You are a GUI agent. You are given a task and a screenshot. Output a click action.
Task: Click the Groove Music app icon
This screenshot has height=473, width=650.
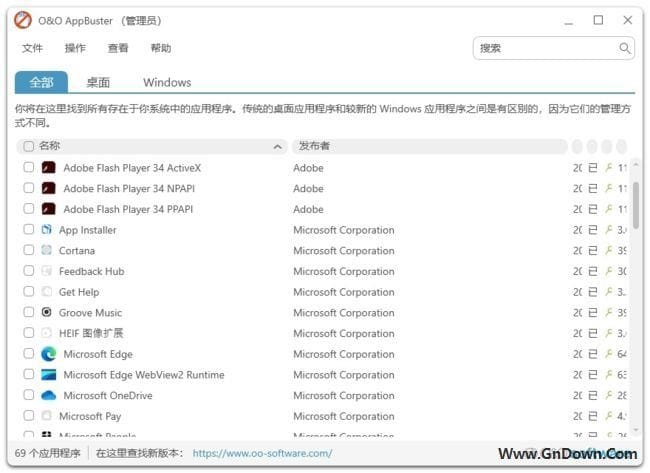click(x=46, y=312)
